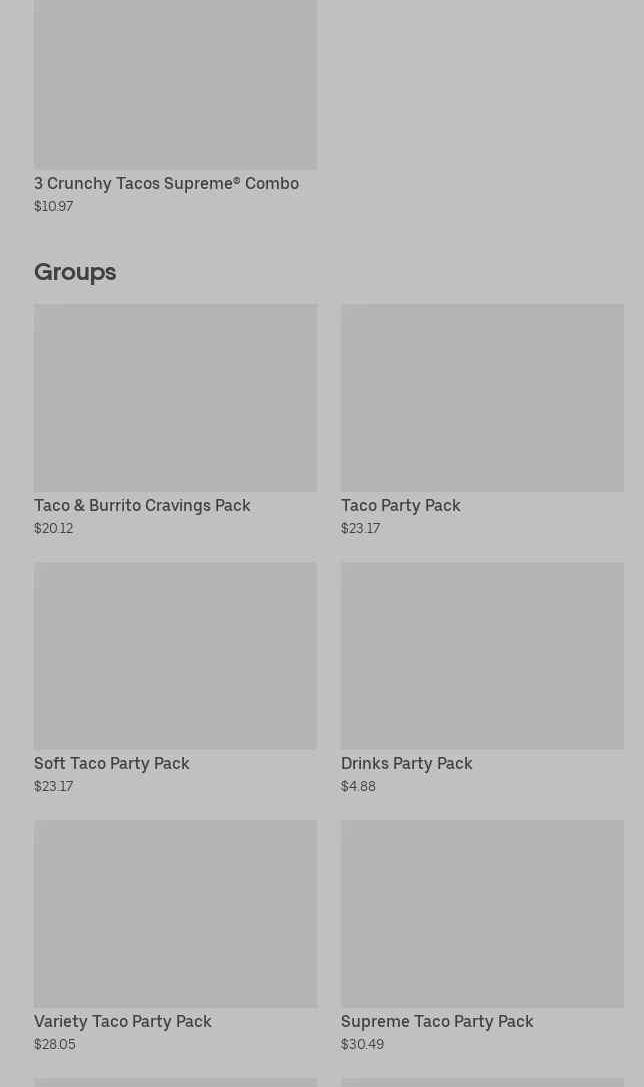The height and width of the screenshot is (1087, 644).
Task: Choose the Supreme Taco Party Pack title
Action: pyautogui.click(x=437, y=1021)
